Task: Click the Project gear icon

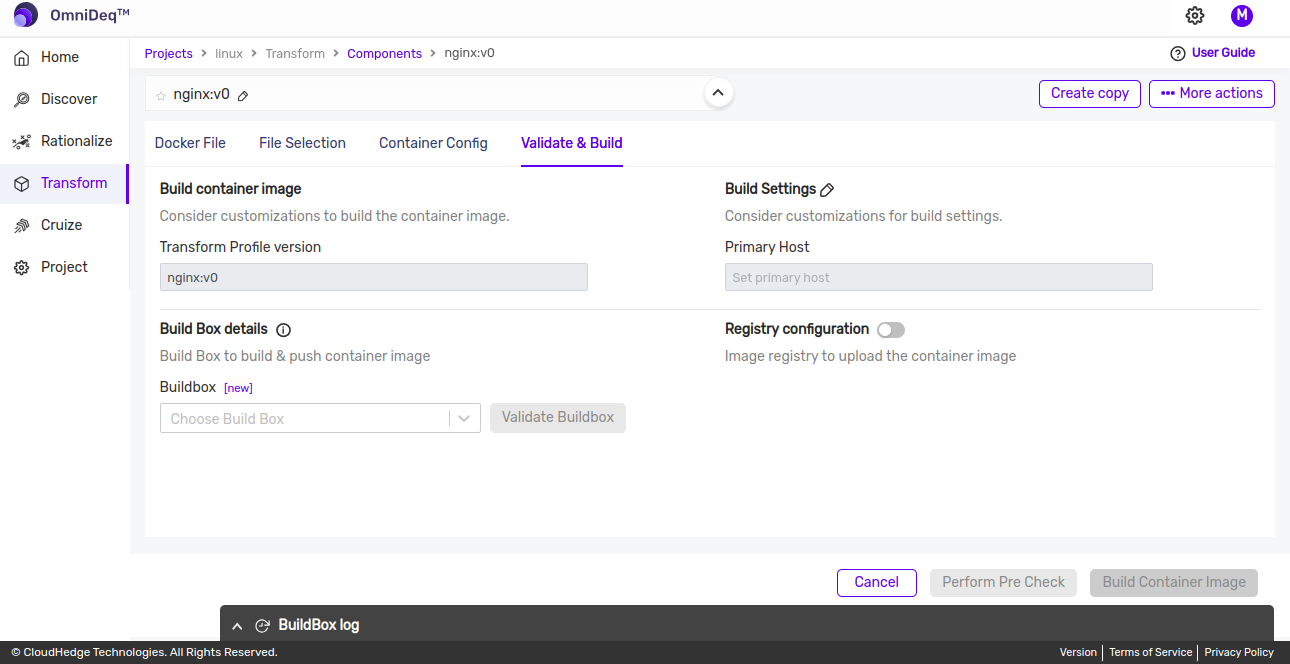Action: pos(21,268)
